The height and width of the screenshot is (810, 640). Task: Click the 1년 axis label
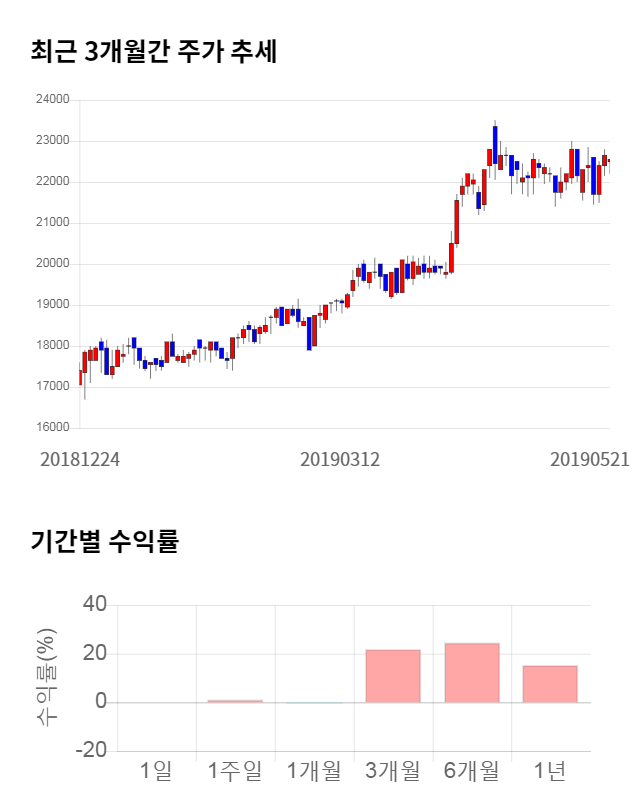coord(550,771)
